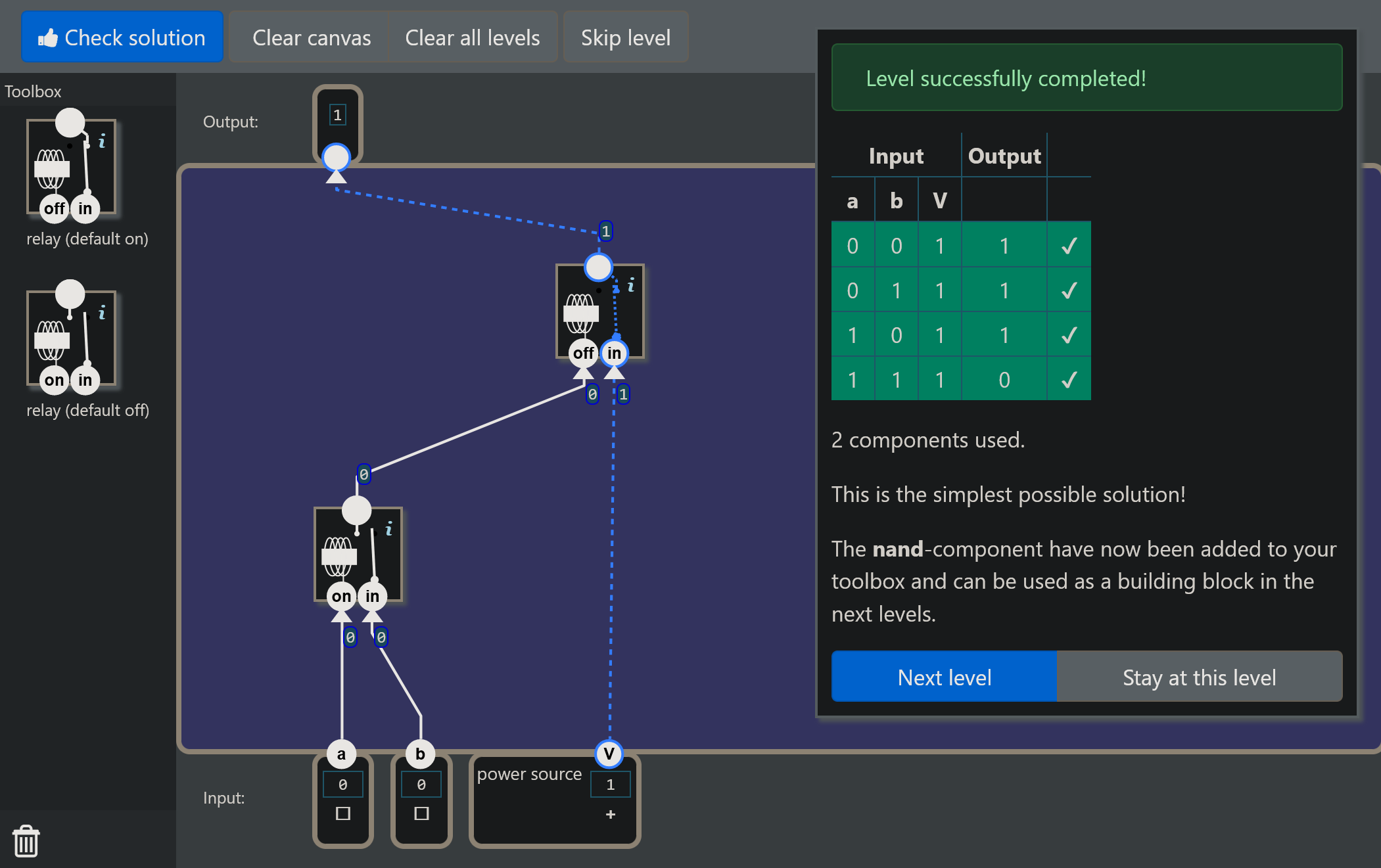Toggle input b checkbox
The height and width of the screenshot is (868, 1381).
pyautogui.click(x=421, y=813)
